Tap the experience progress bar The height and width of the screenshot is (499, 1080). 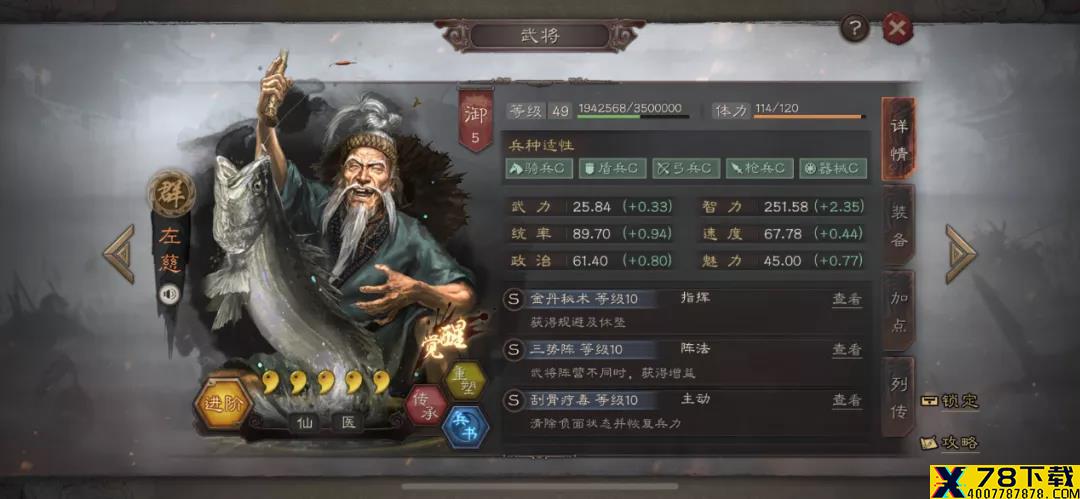[633, 116]
